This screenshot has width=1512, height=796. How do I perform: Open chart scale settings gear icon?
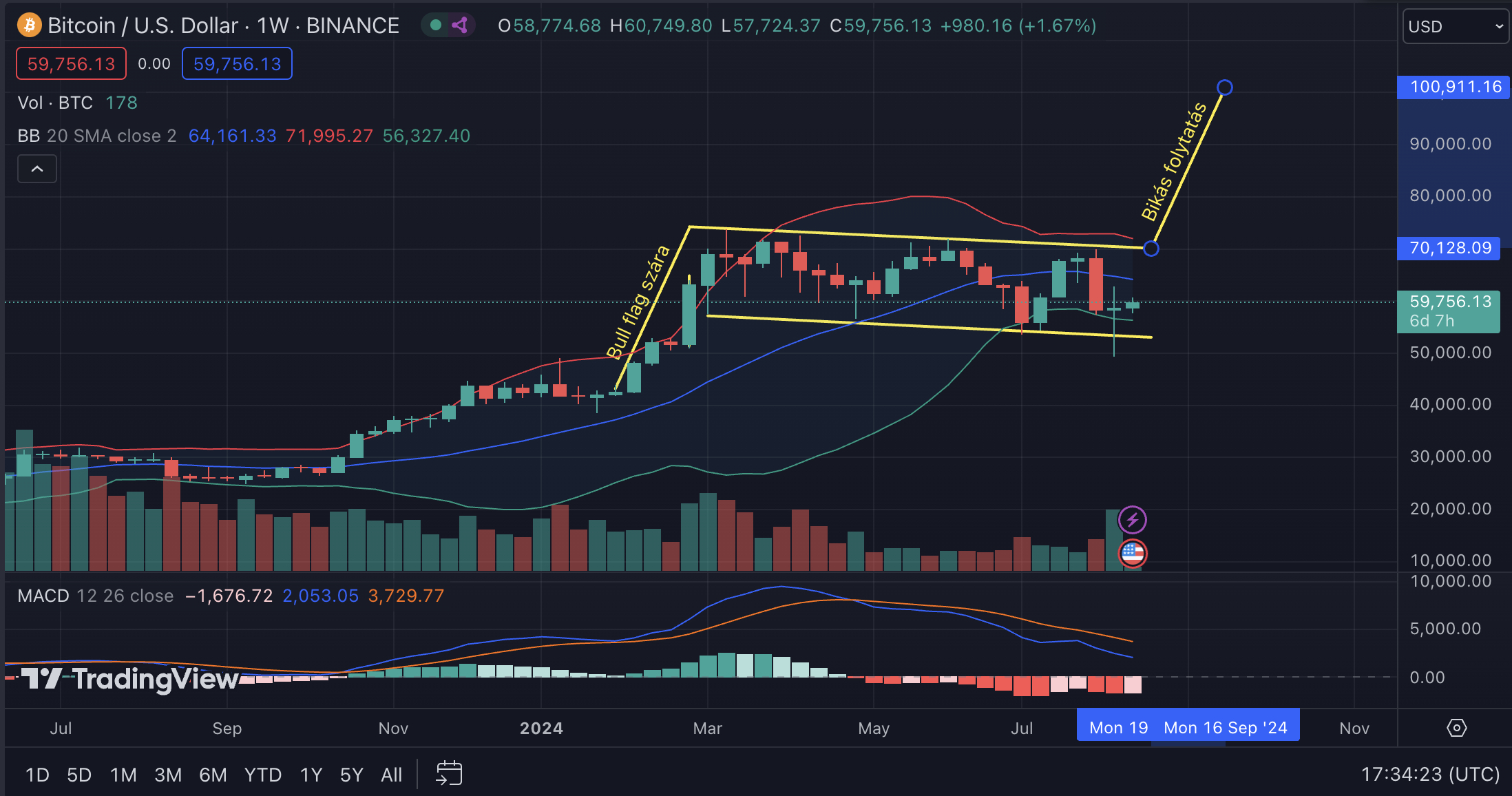coord(1456,728)
